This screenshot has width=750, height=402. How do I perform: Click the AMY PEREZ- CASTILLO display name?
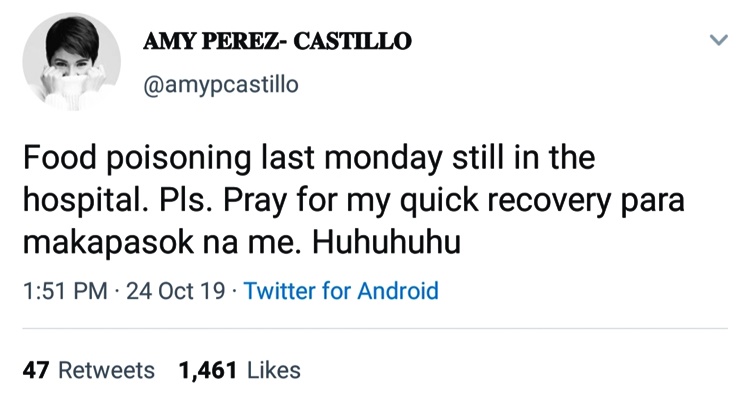pos(277,41)
